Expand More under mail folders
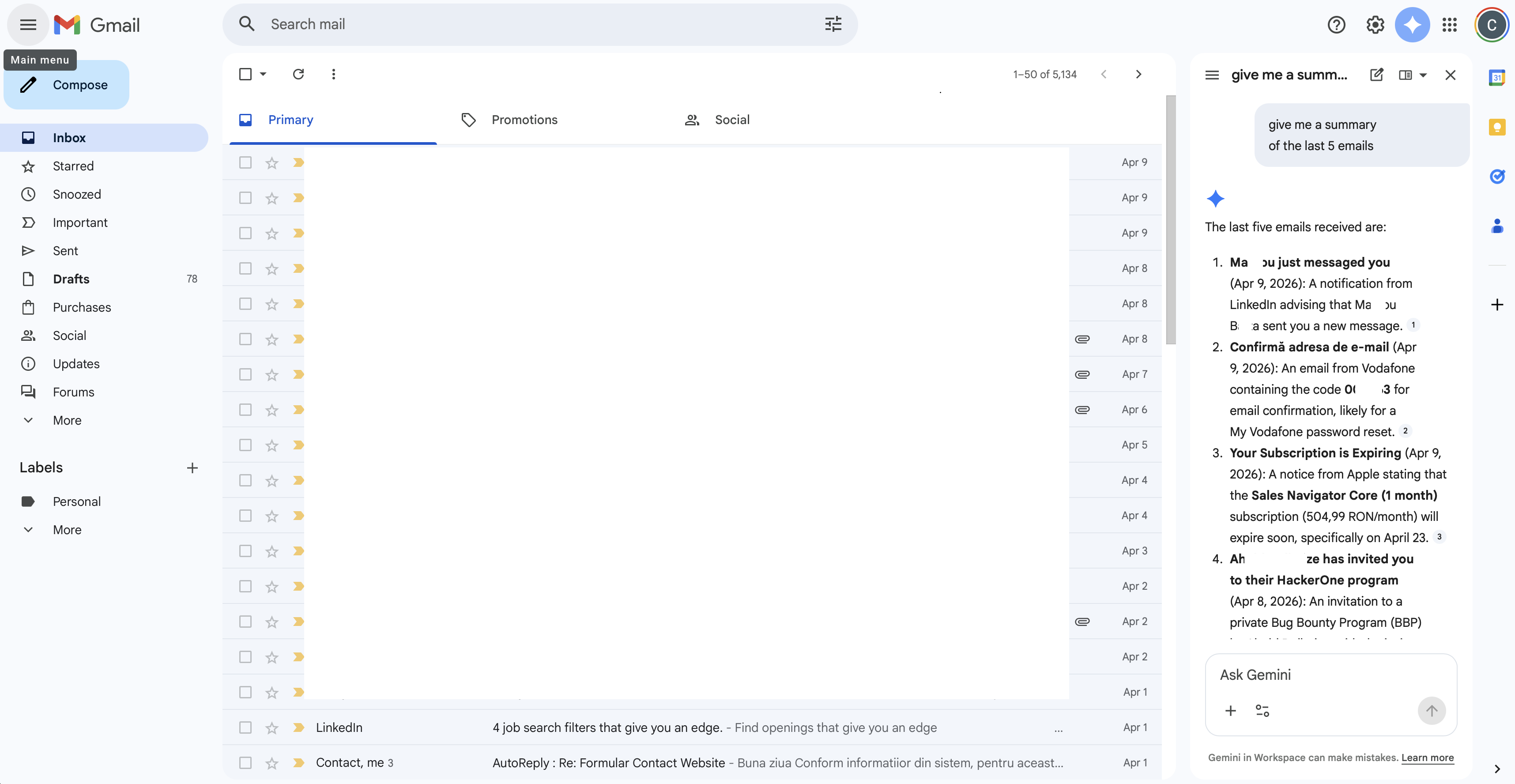 click(x=67, y=420)
